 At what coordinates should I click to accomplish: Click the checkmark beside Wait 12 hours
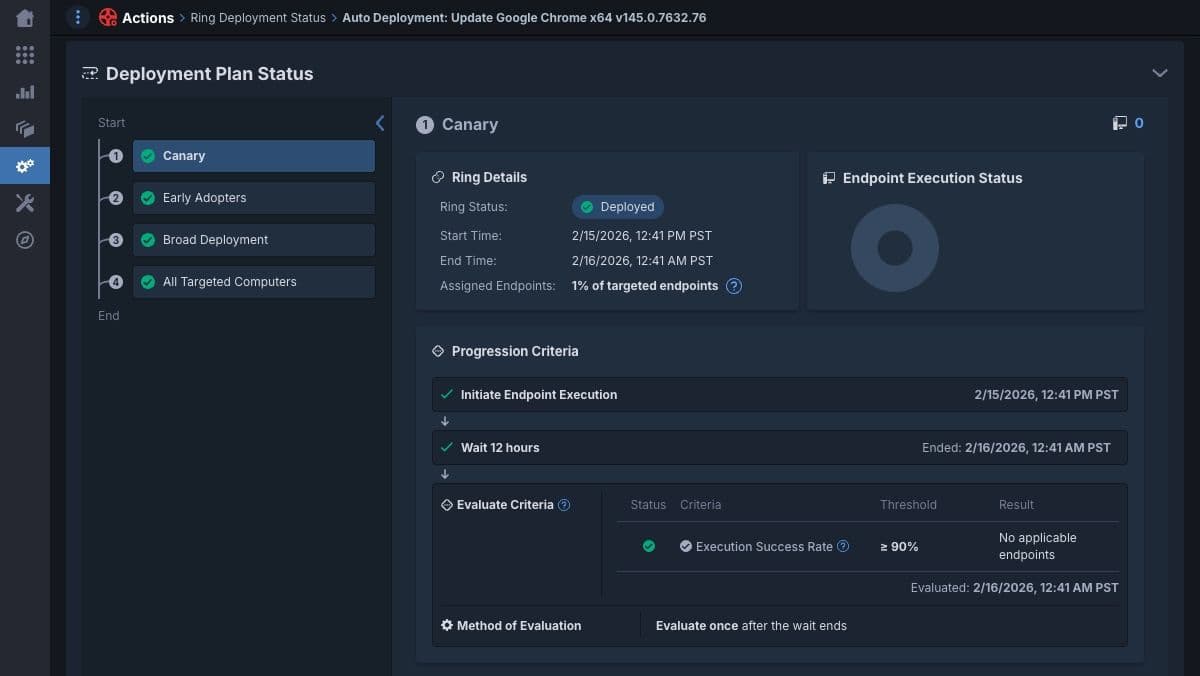[447, 447]
